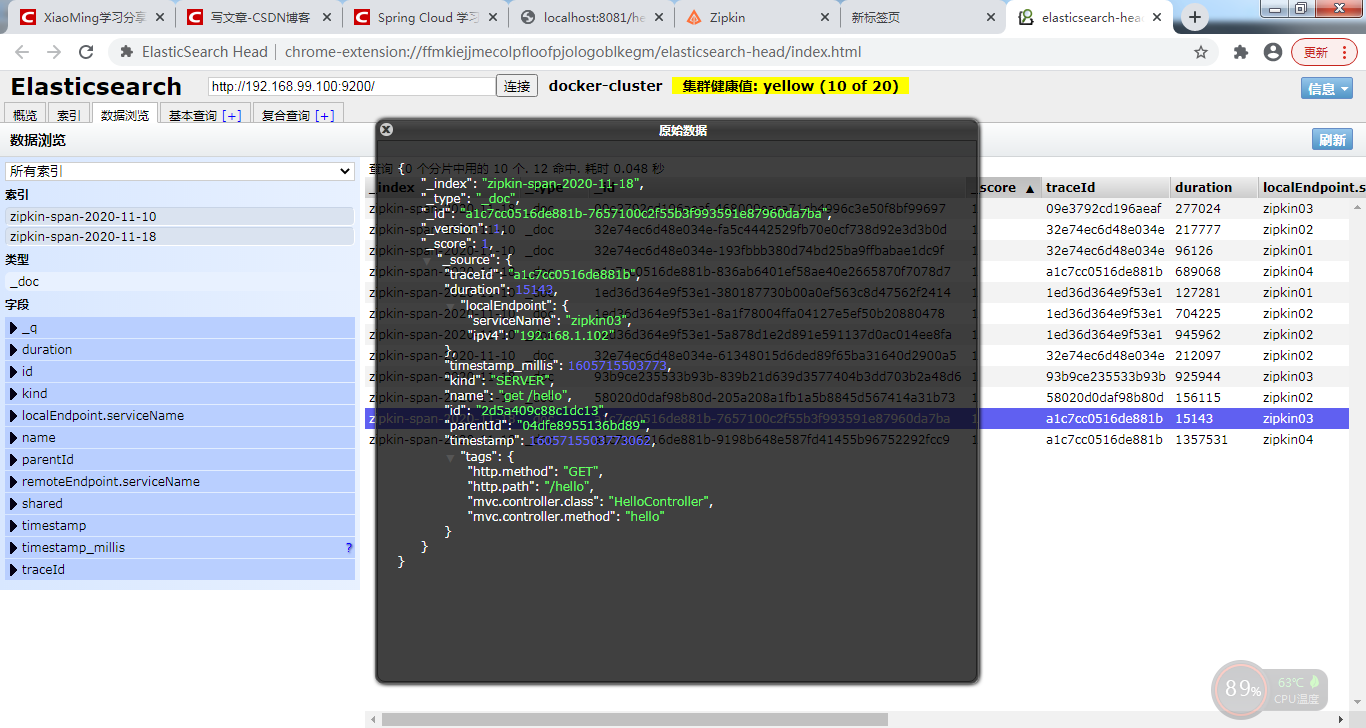1366x728 pixels.
Task: Click the 集群健康值 yellow health status
Action: (790, 86)
